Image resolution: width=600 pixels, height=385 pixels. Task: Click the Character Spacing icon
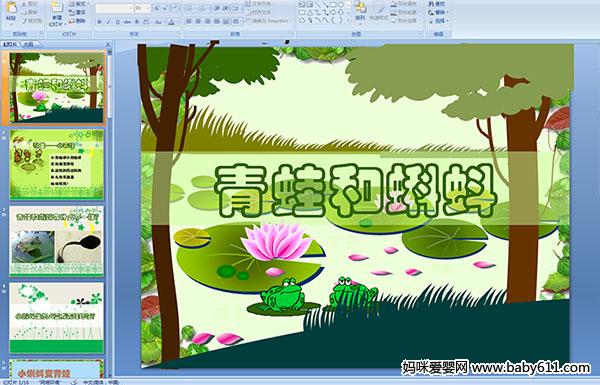(146, 22)
